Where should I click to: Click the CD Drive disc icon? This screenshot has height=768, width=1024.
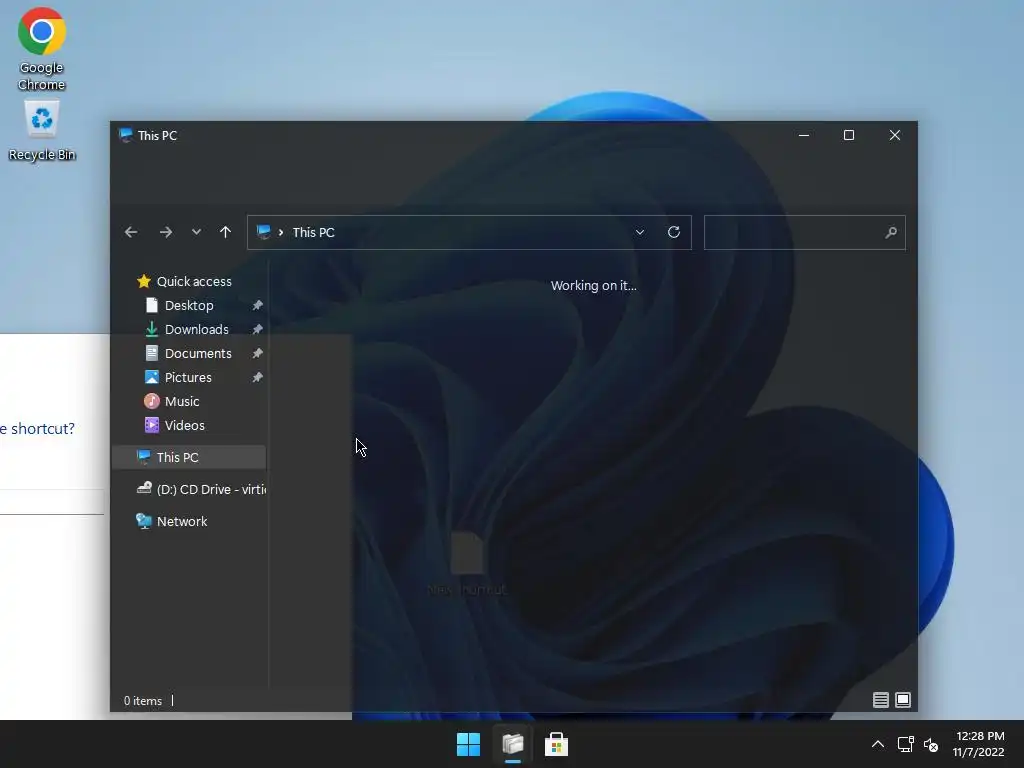(144, 488)
